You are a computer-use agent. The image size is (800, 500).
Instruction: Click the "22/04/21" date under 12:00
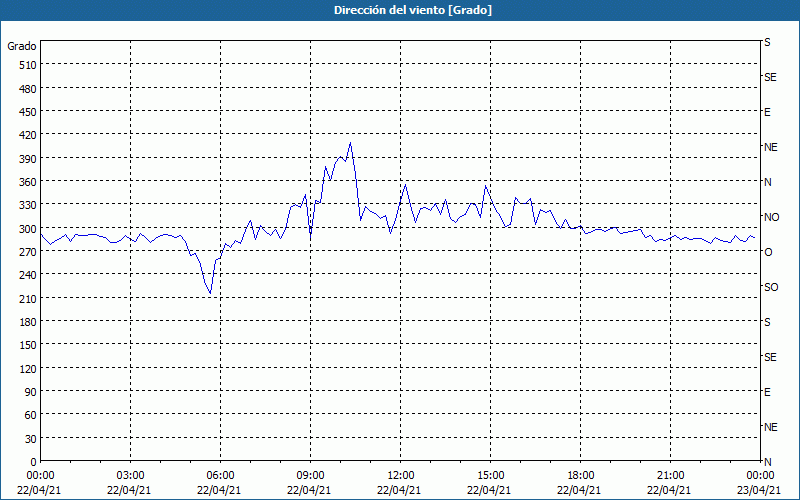(399, 490)
